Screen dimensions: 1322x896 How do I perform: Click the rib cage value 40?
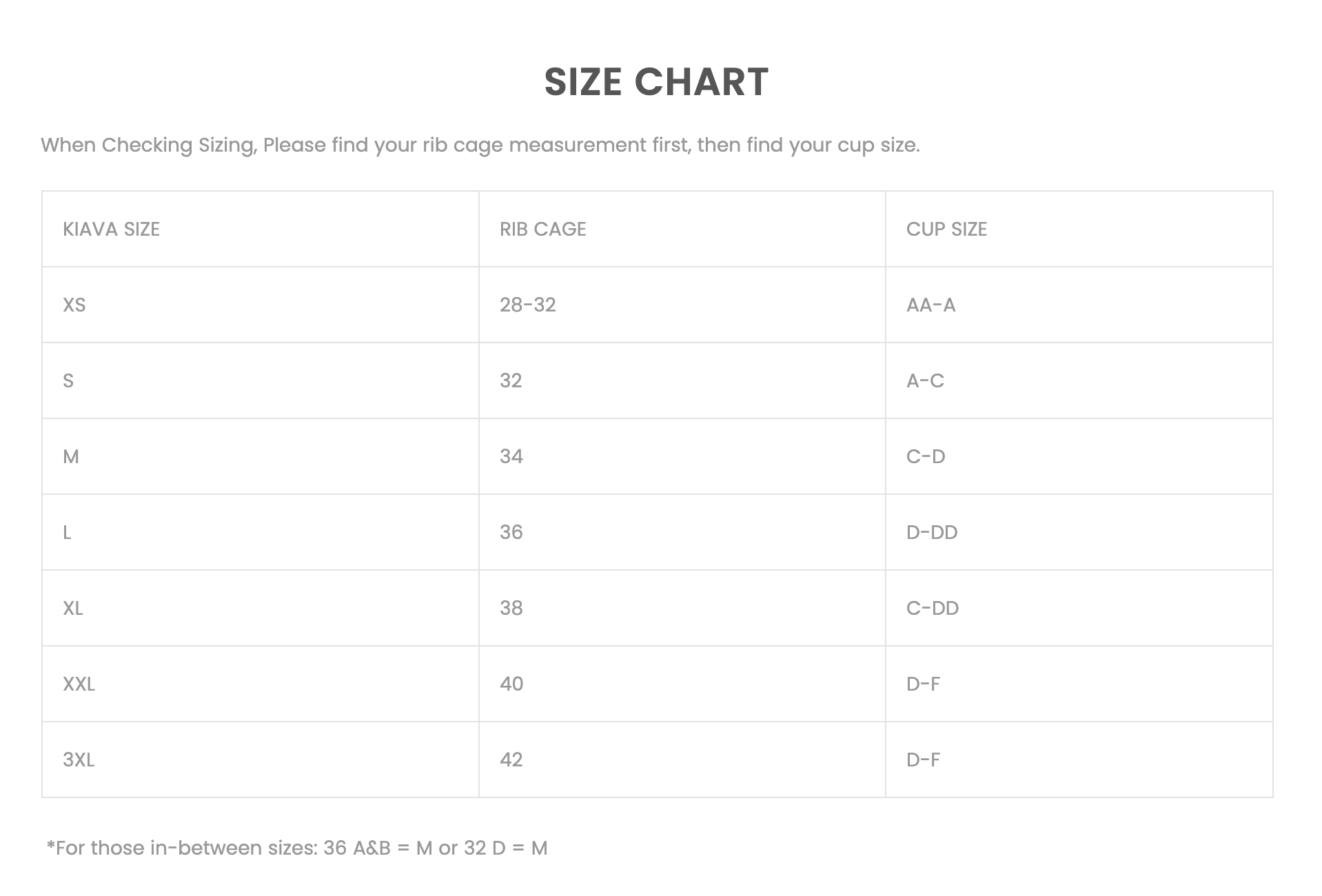pos(511,684)
